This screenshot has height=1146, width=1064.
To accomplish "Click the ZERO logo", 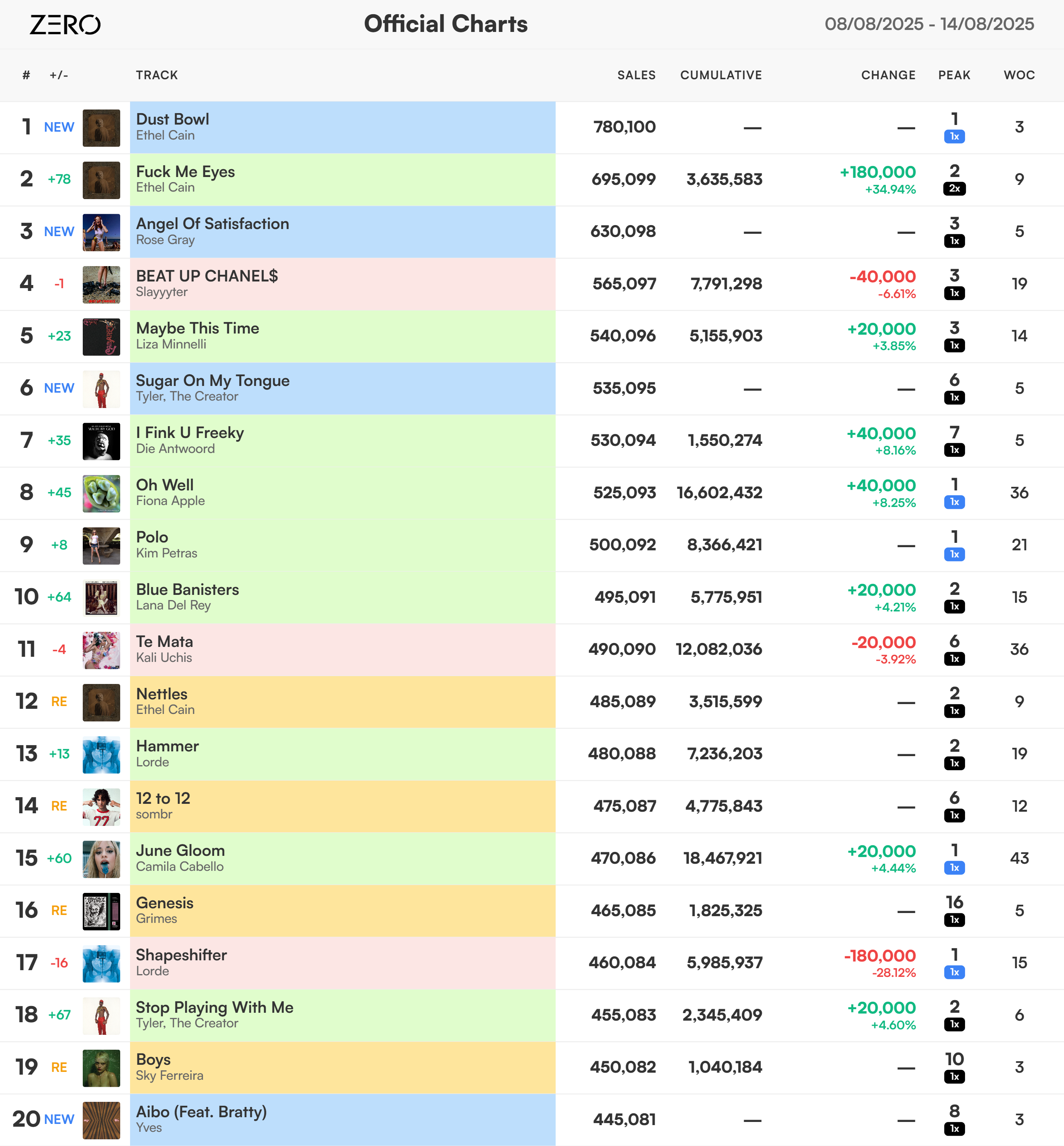I will point(65,24).
